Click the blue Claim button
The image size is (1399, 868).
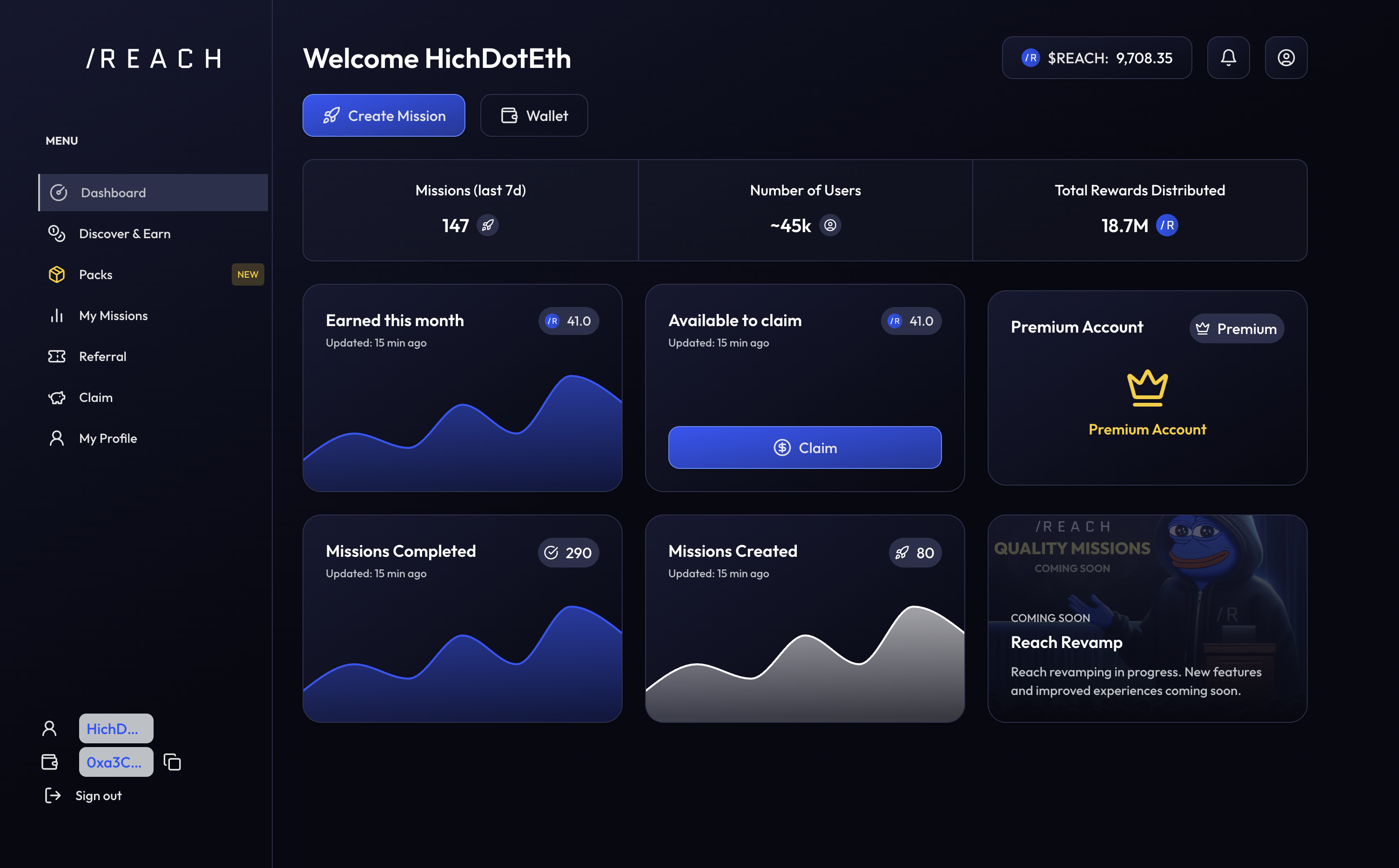coord(804,448)
